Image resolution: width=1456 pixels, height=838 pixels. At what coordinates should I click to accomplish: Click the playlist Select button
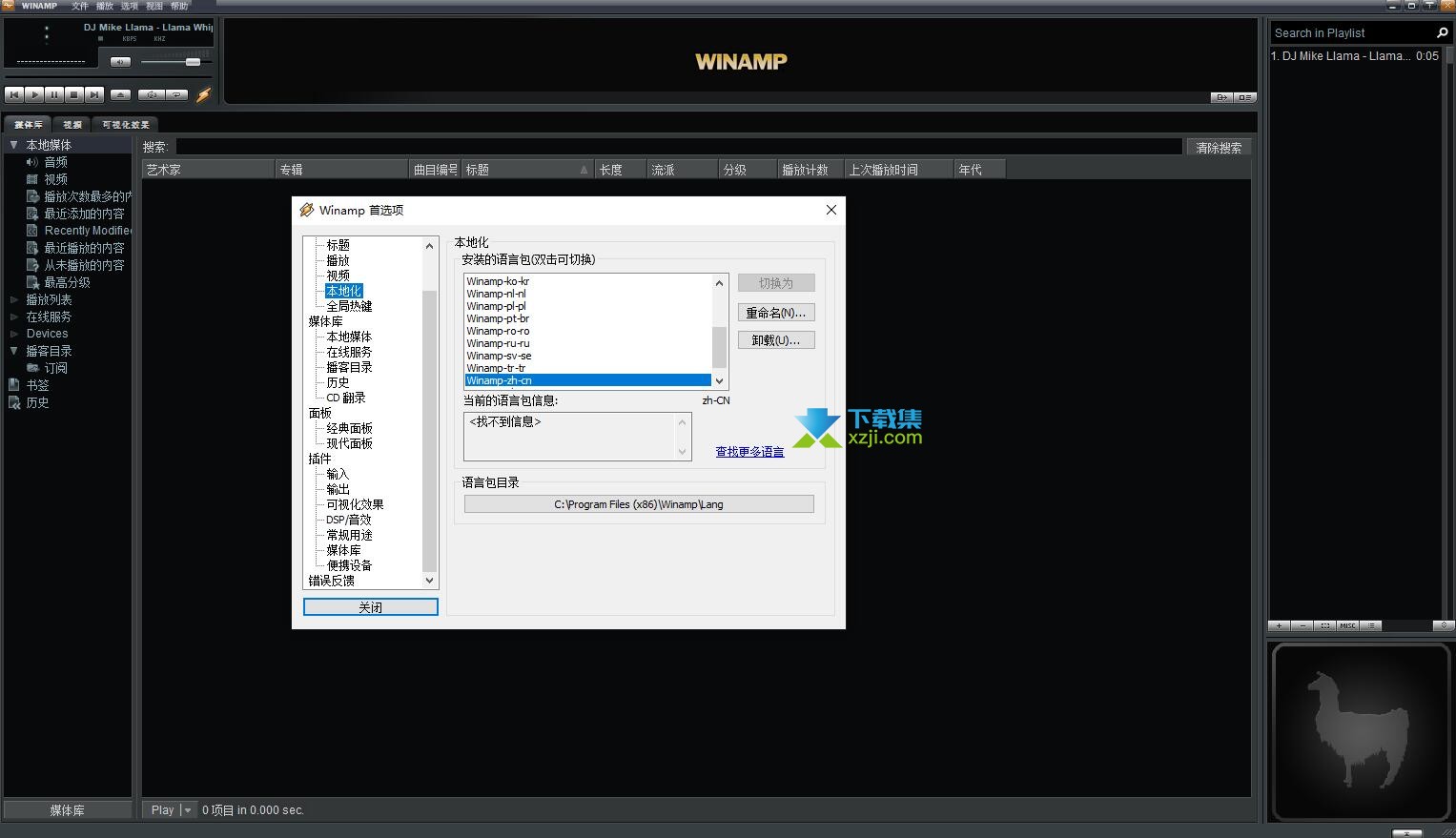[x=1325, y=625]
